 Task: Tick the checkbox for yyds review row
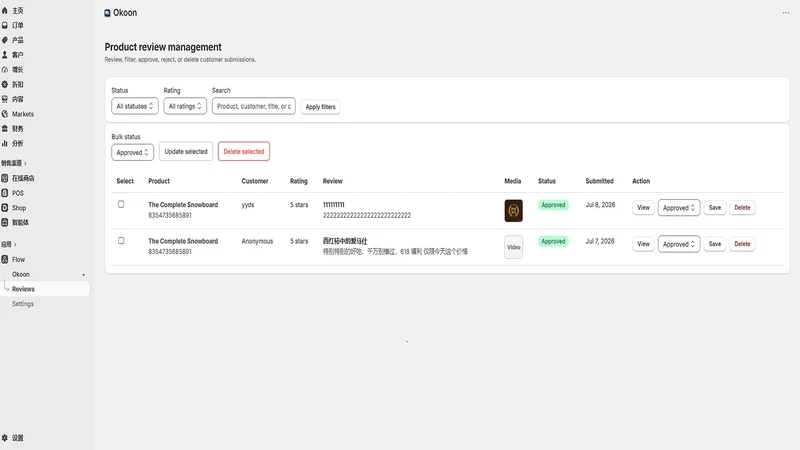(x=121, y=204)
